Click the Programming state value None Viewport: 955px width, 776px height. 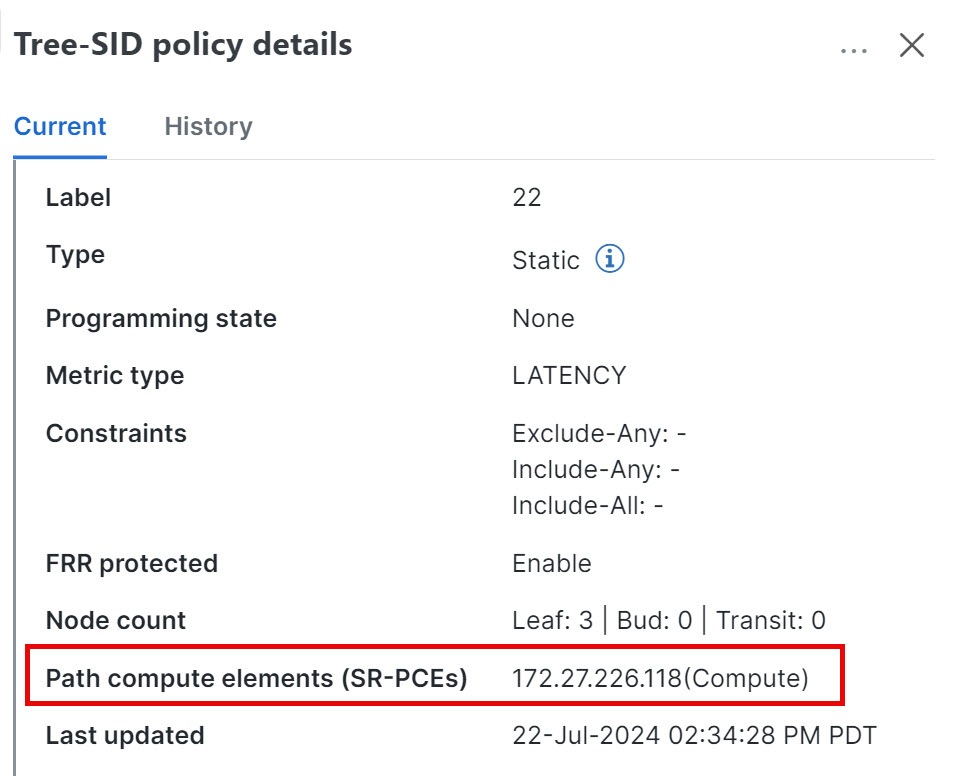(x=542, y=318)
